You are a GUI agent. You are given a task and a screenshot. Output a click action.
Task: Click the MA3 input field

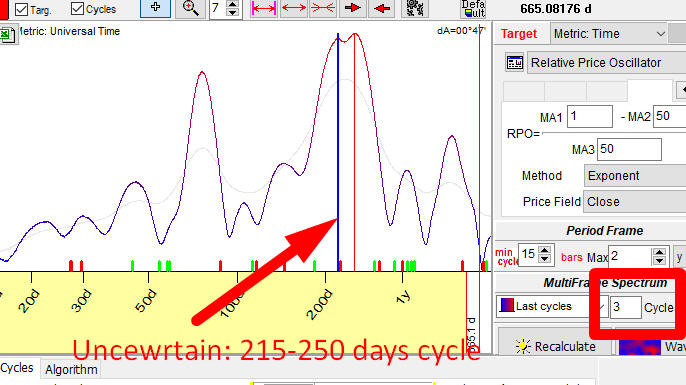(x=629, y=150)
